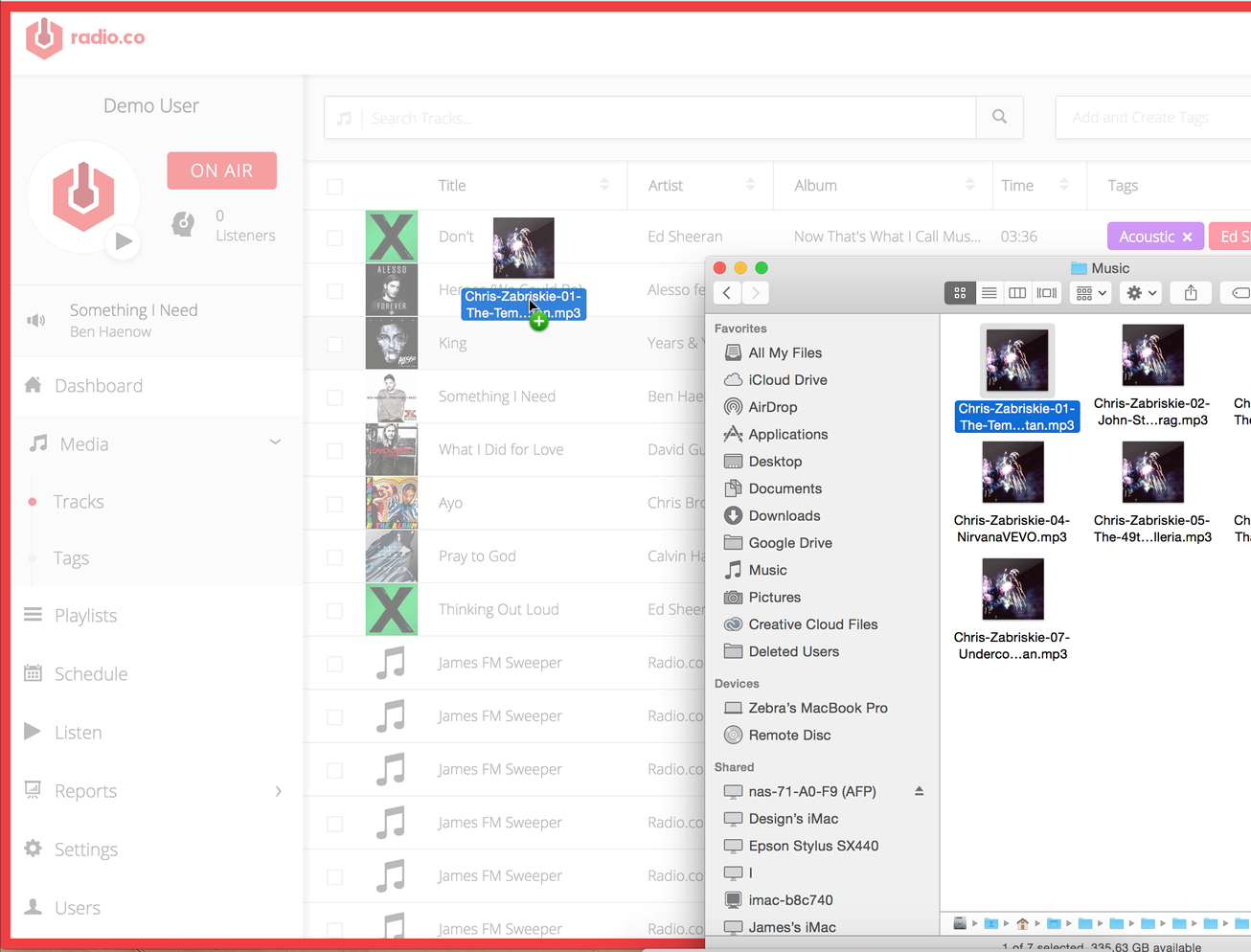The width and height of the screenshot is (1251, 952).
Task: Open Finder action gear dropdown
Action: click(x=1141, y=293)
